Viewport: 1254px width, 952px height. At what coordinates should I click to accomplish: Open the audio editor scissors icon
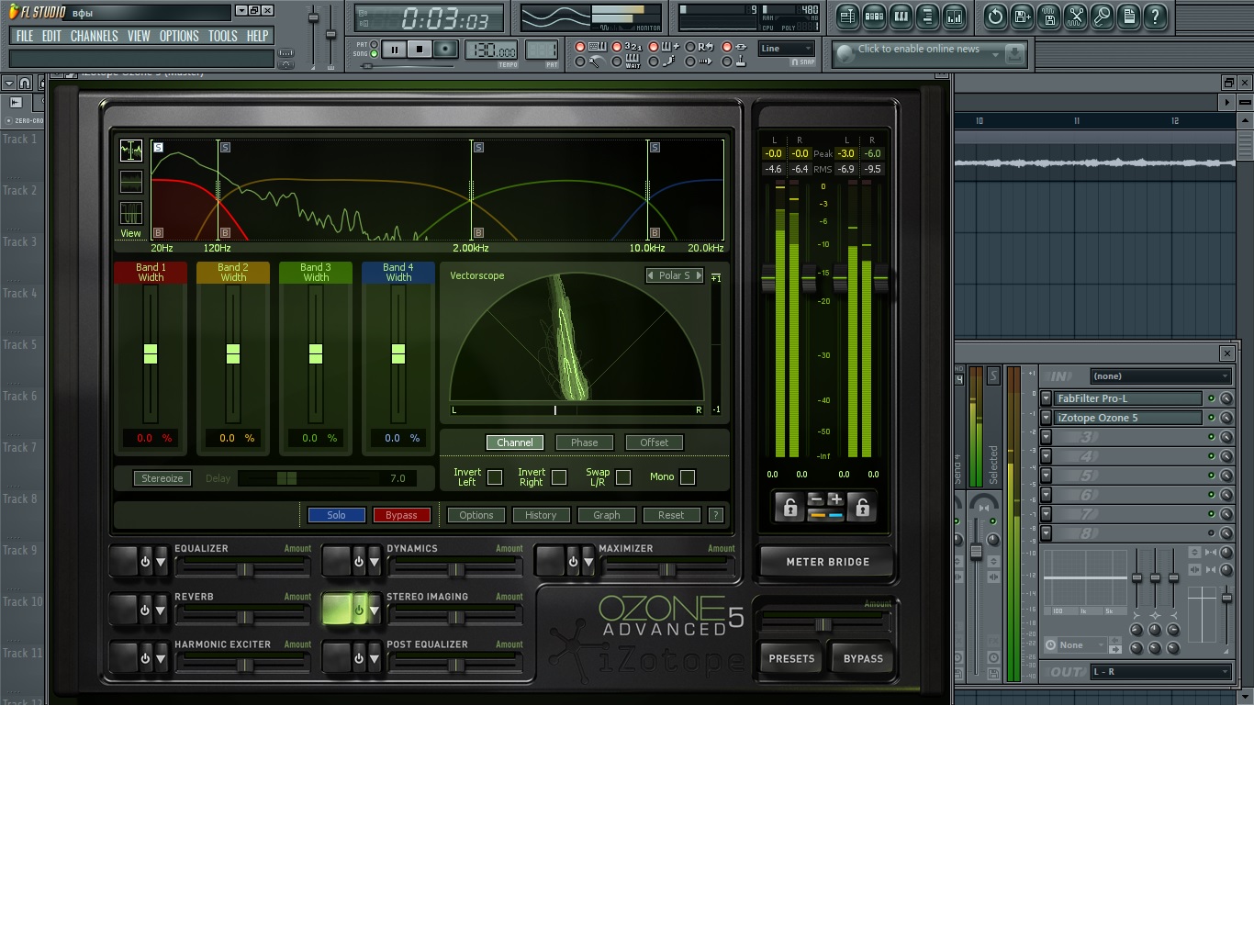tap(1075, 16)
